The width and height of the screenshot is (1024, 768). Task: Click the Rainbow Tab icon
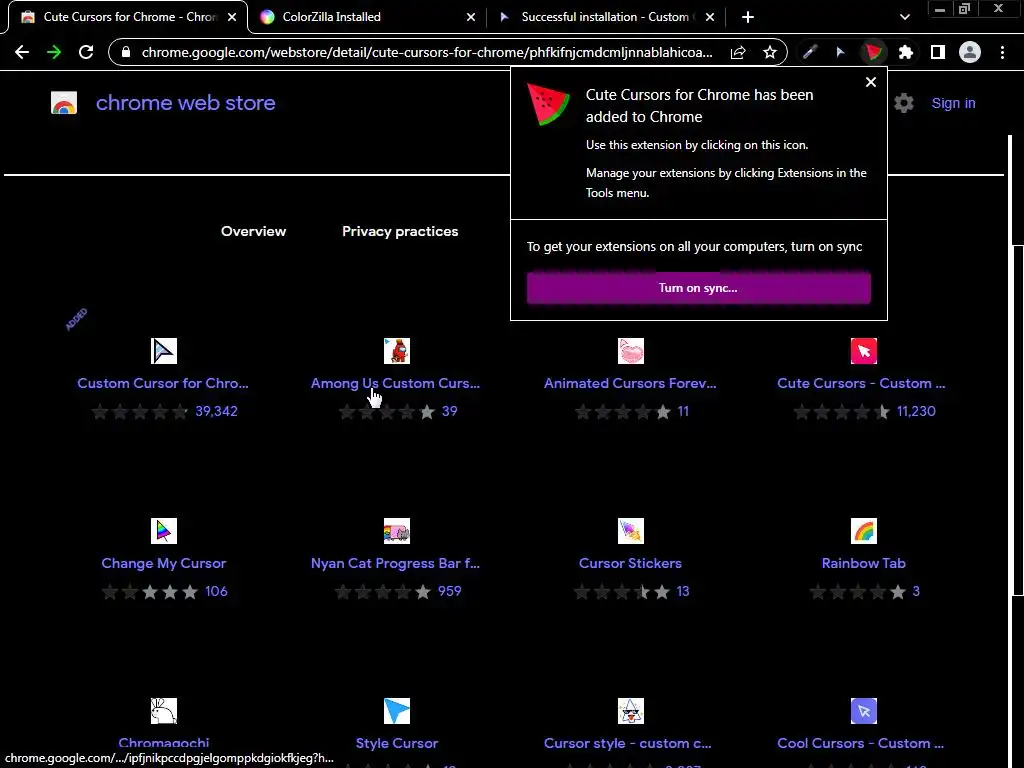tap(863, 531)
